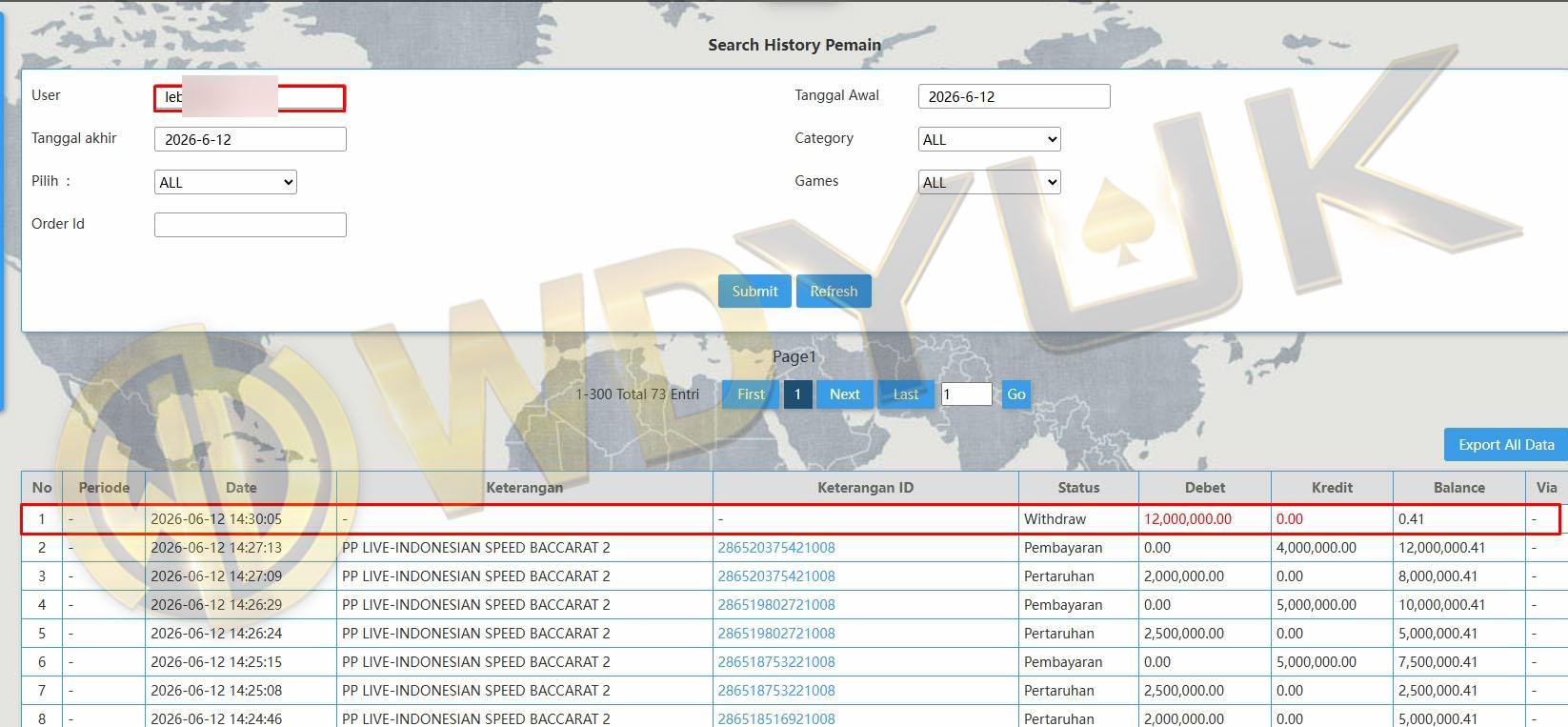Expand the Category dropdown
Screen dimensions: 1568x727
coord(990,139)
